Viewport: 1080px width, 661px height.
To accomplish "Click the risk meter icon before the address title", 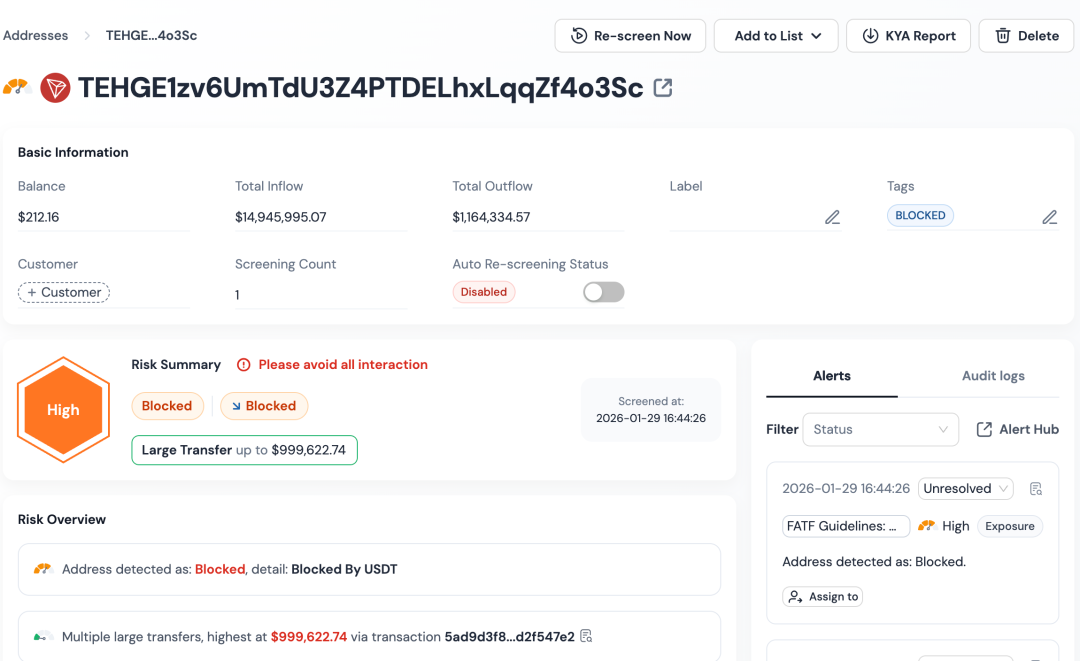I will tap(18, 89).
